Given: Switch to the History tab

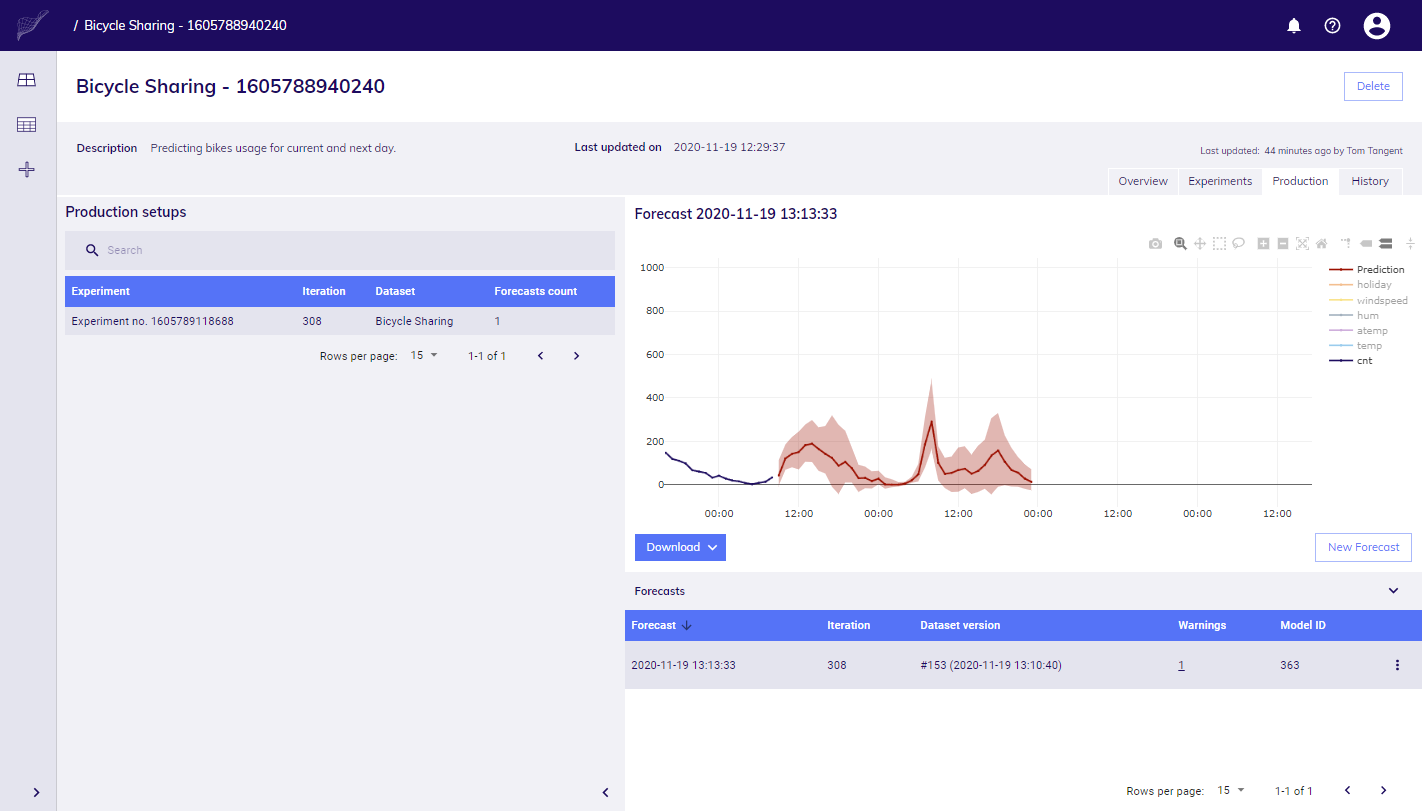Looking at the screenshot, I should click(x=1370, y=181).
